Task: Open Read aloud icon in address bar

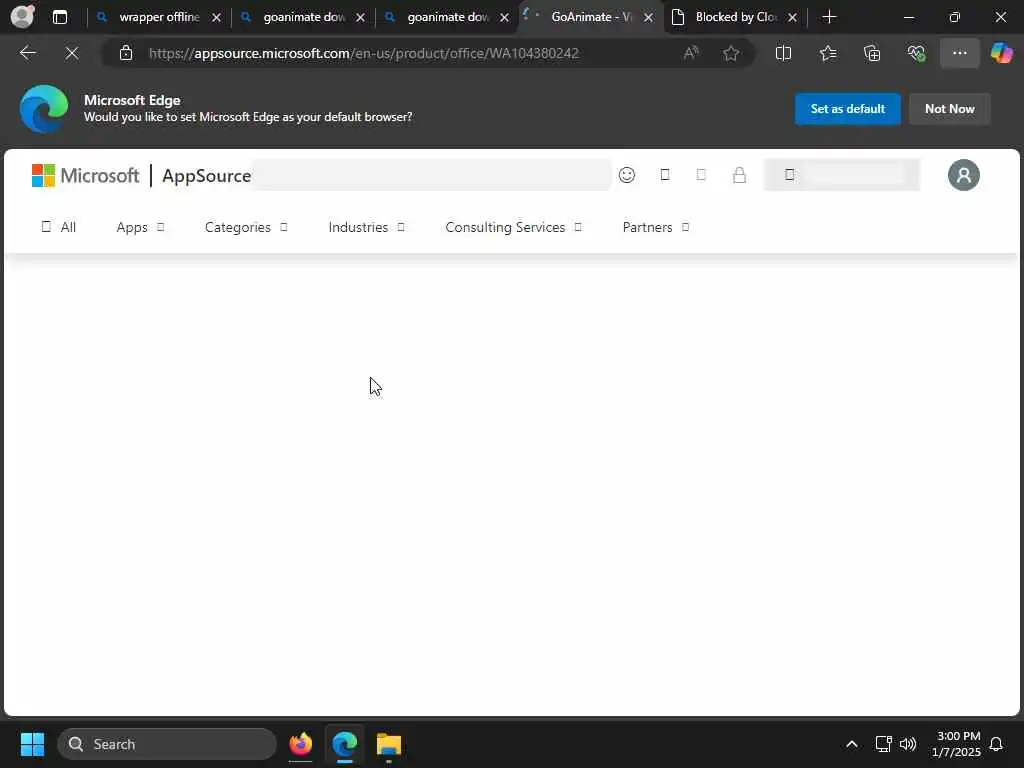Action: (691, 53)
